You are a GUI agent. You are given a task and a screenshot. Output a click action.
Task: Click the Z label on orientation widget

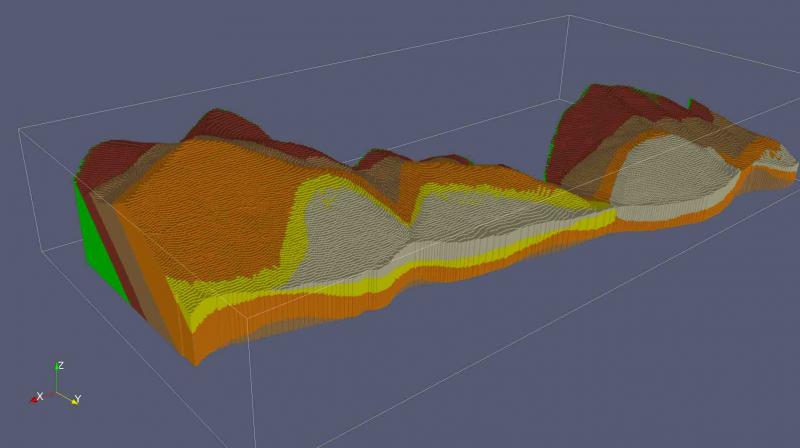(61, 365)
